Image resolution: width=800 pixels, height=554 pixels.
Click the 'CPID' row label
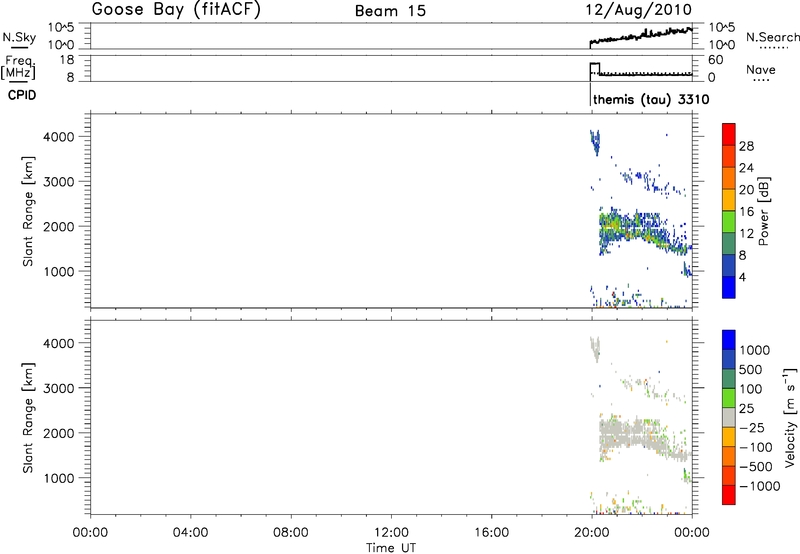22,95
